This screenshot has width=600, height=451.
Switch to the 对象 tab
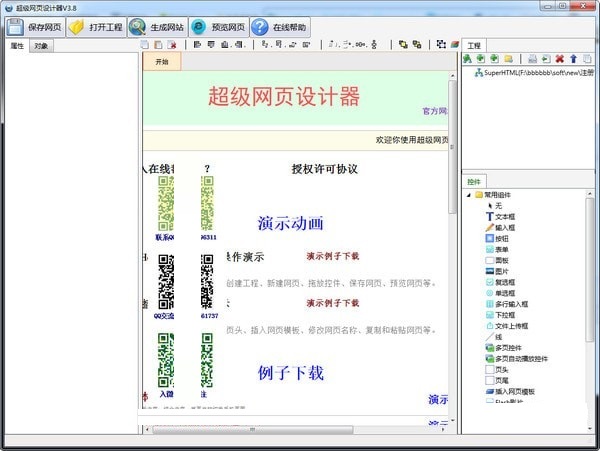[x=41, y=46]
